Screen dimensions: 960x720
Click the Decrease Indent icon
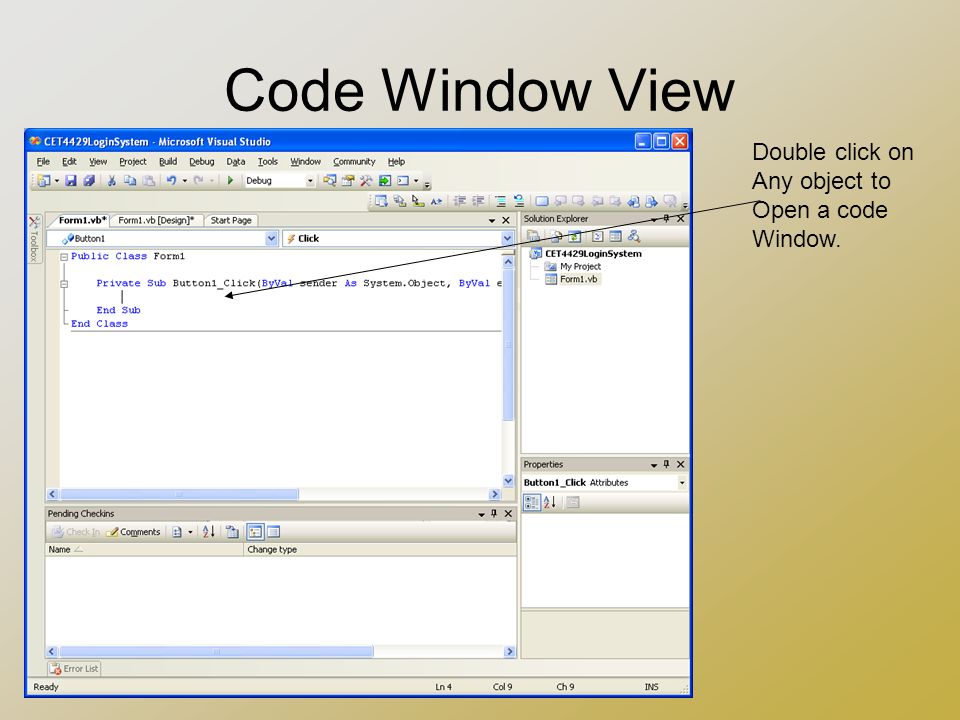(460, 201)
